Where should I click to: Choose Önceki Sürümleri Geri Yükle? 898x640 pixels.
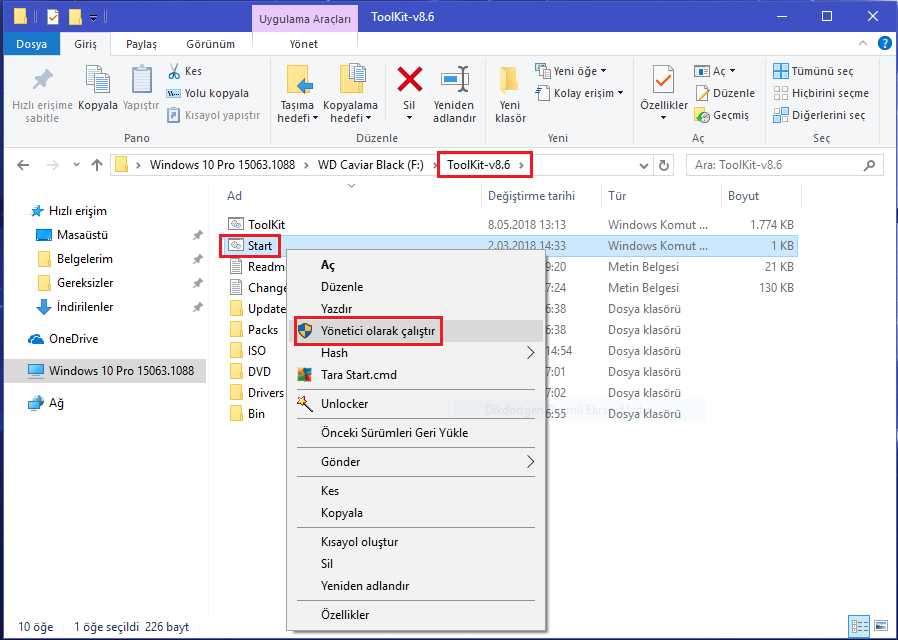(416, 433)
